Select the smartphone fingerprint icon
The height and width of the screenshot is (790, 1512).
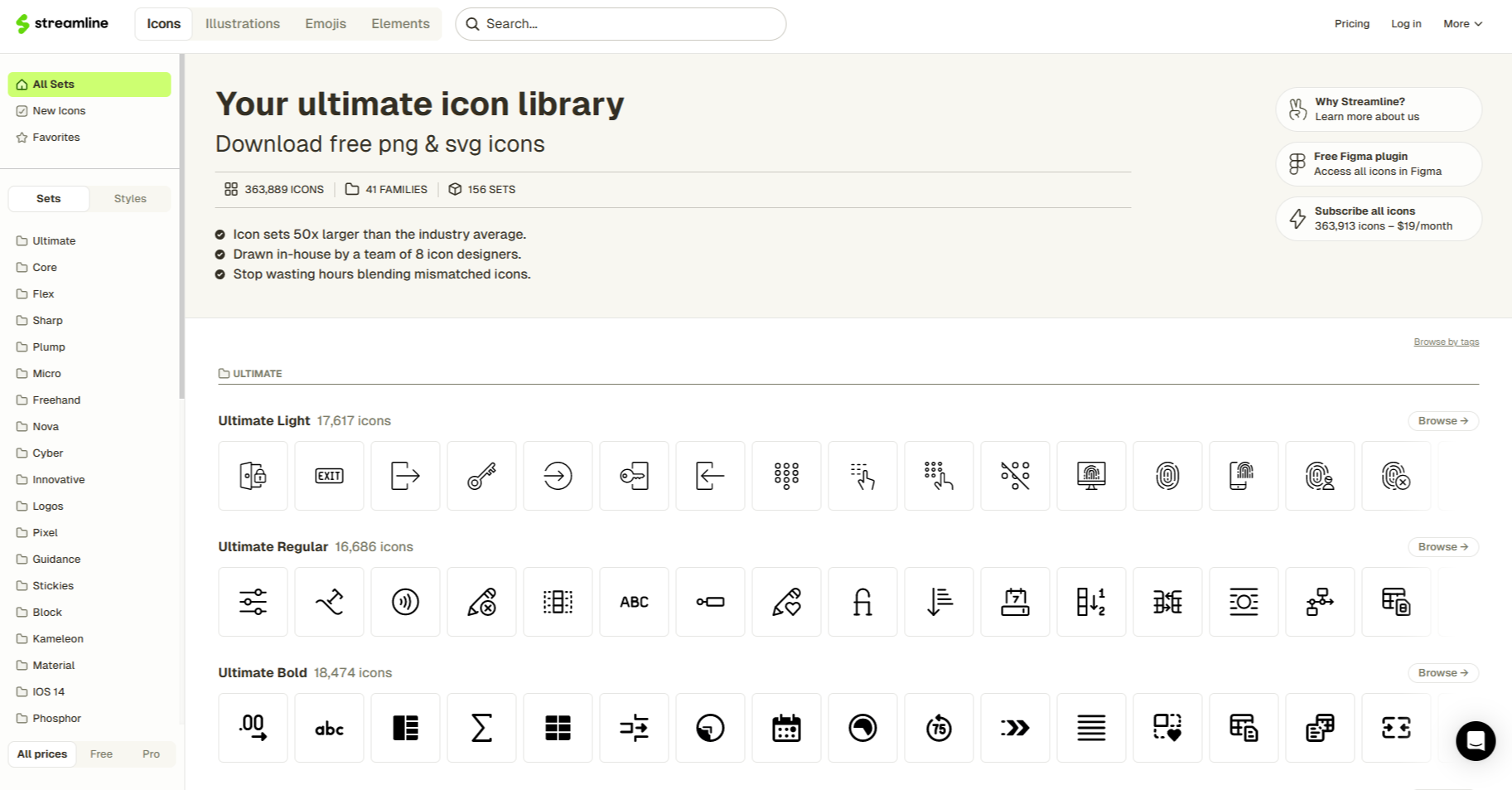pyautogui.click(x=1244, y=476)
